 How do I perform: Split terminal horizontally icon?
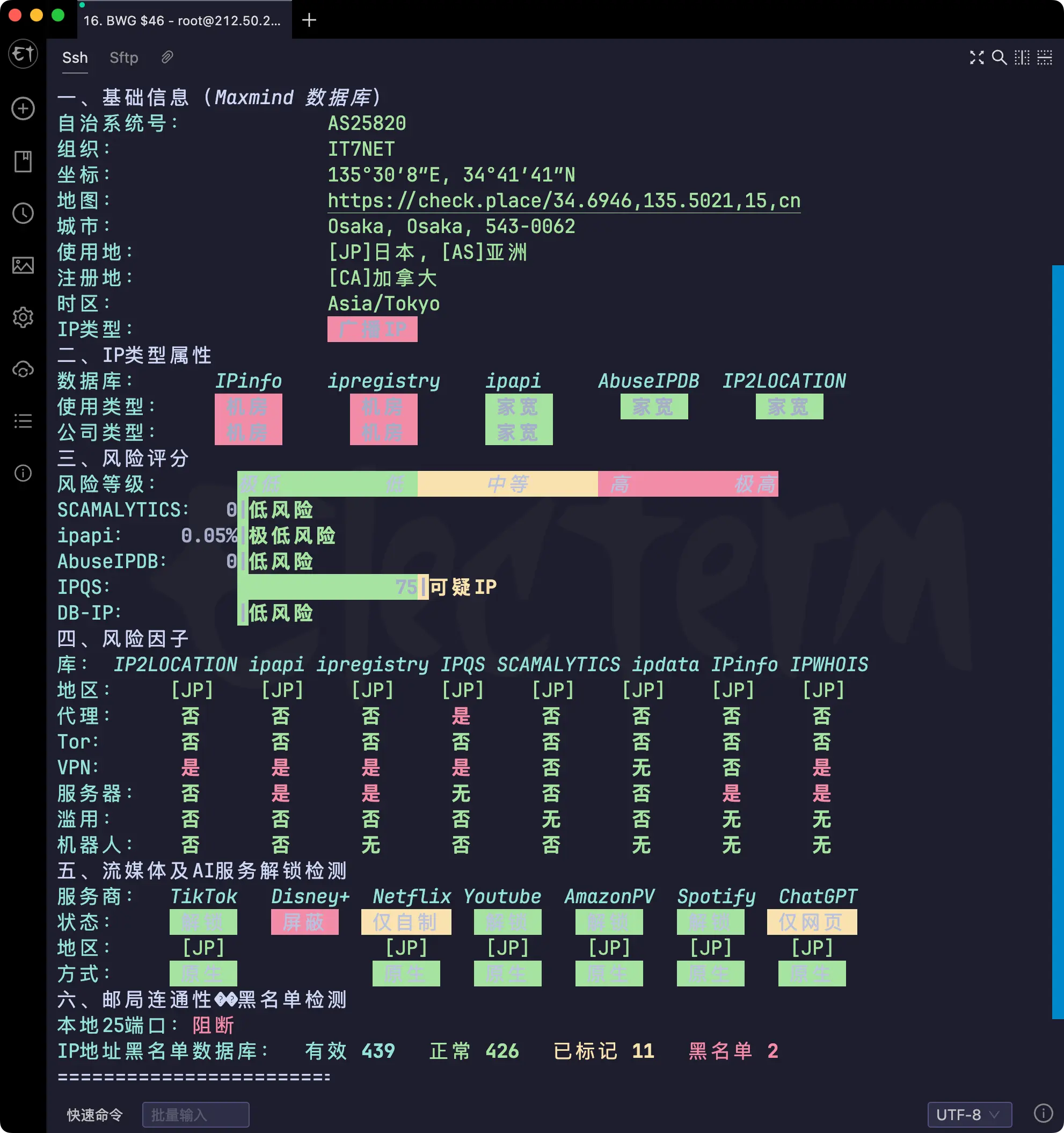1045,57
